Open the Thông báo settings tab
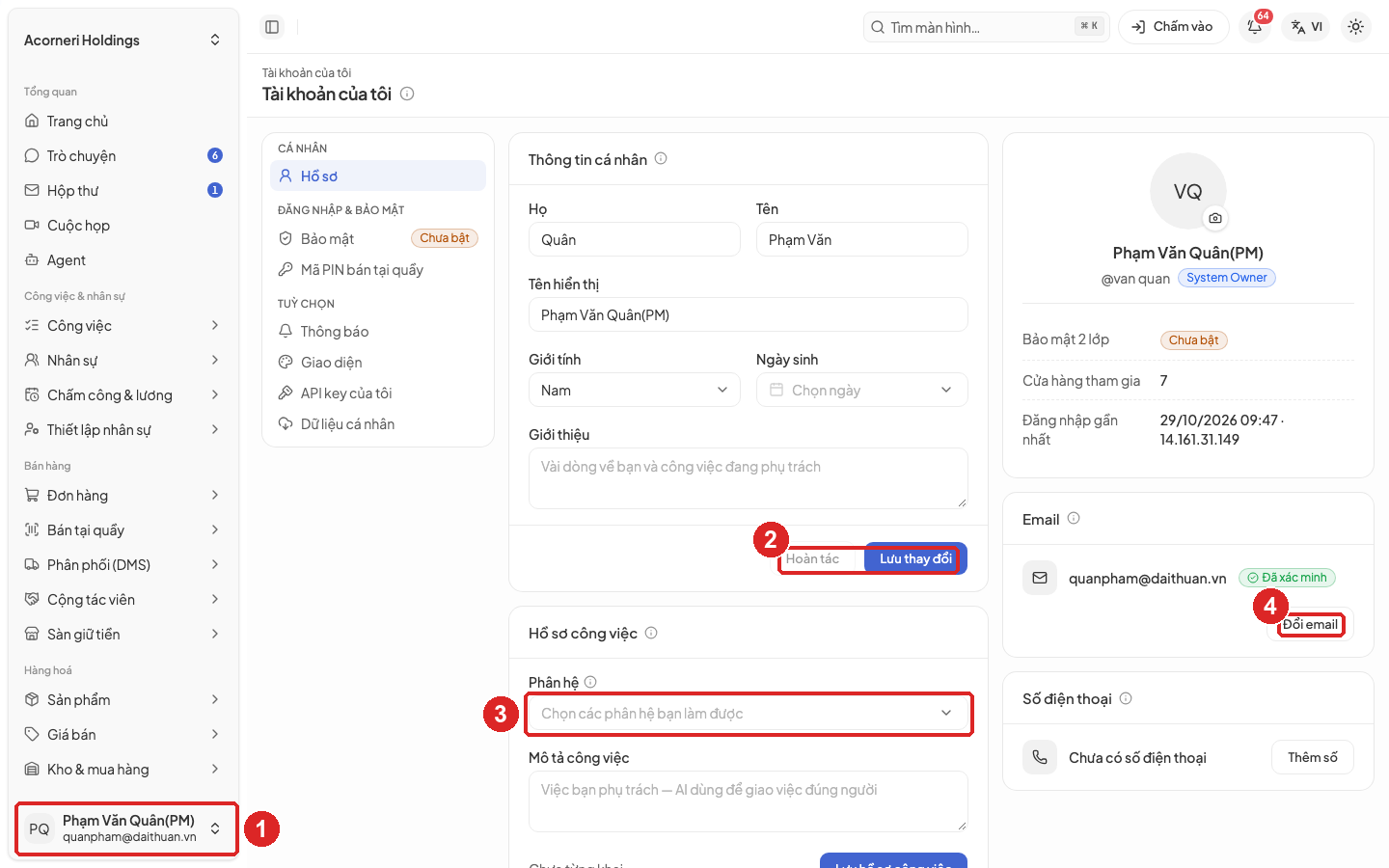 [378, 332]
